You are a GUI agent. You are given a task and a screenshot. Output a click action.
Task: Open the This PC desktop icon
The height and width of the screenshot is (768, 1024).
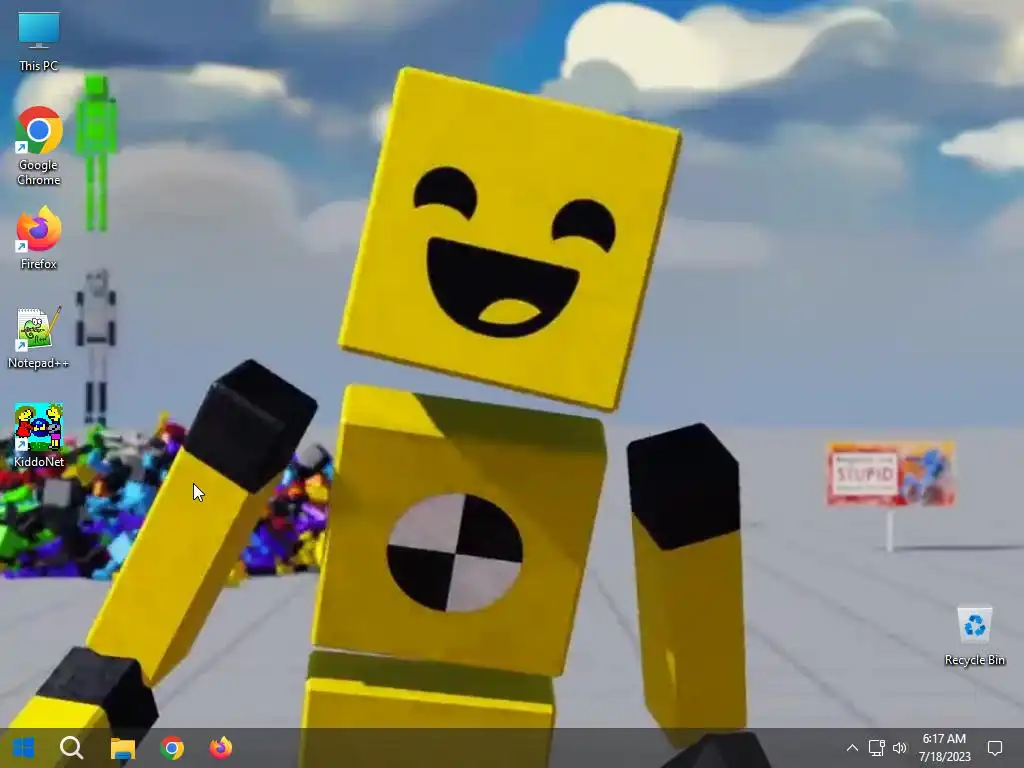pyautogui.click(x=39, y=42)
